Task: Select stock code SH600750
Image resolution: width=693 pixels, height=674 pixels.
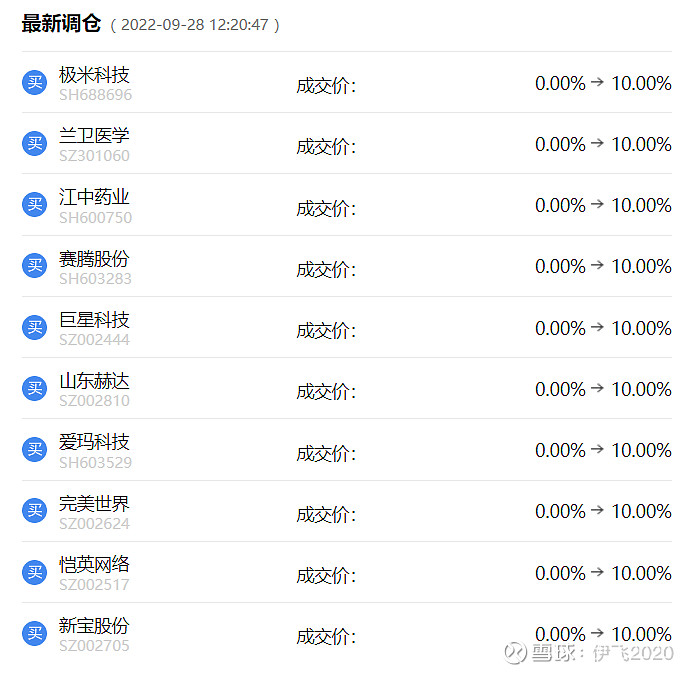Action: click(95, 218)
